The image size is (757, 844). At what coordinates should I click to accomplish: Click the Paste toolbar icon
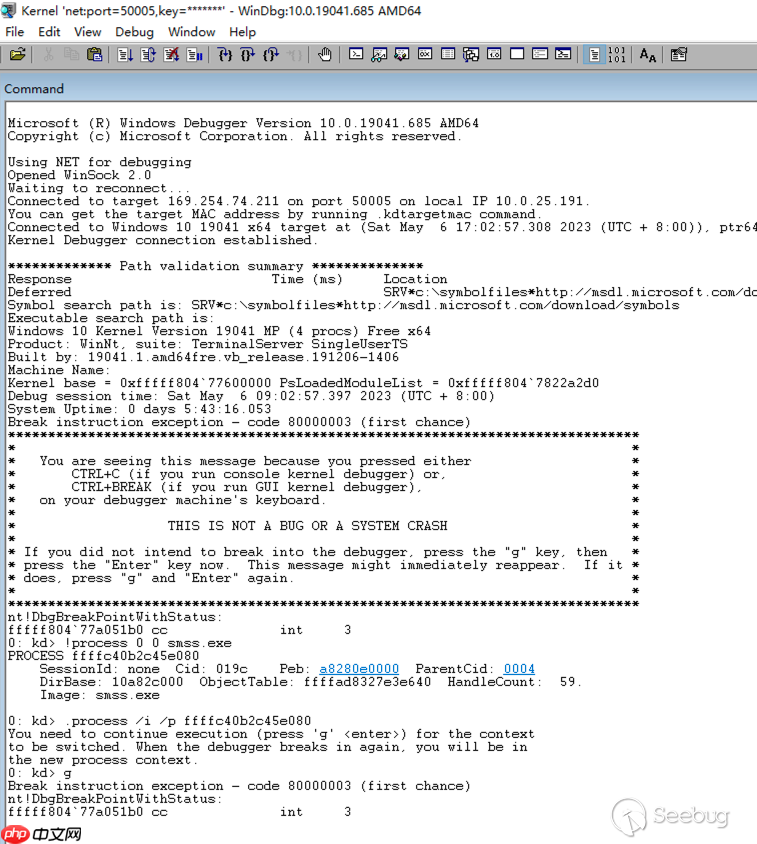(x=94, y=54)
